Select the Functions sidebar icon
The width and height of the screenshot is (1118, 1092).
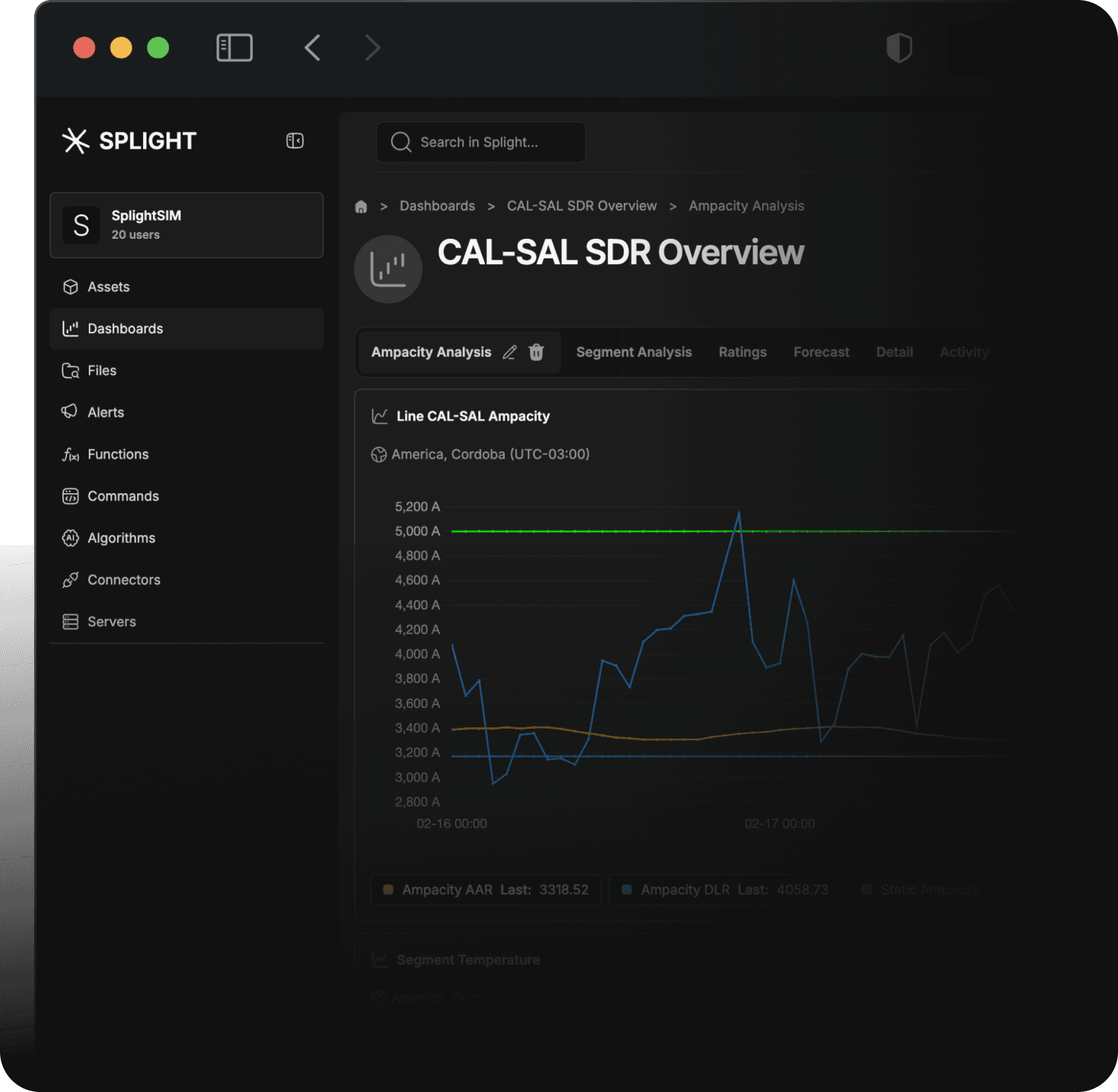pyautogui.click(x=71, y=454)
